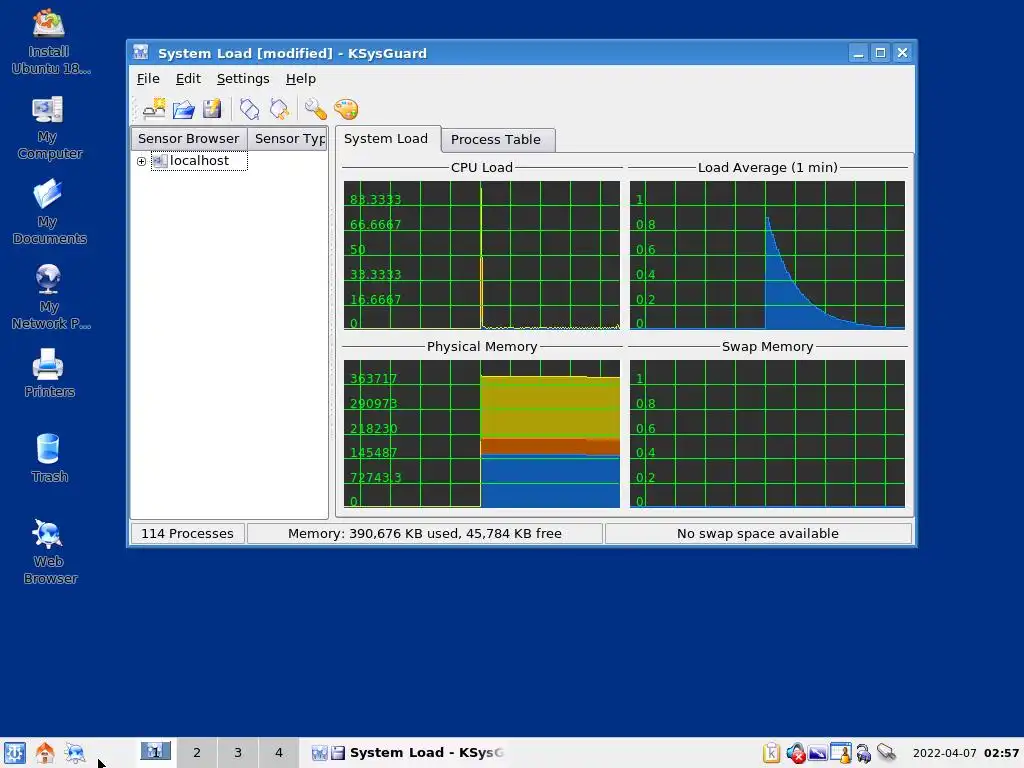Click the Klipper clipboard tray icon
Image resolution: width=1024 pixels, height=768 pixels.
771,753
